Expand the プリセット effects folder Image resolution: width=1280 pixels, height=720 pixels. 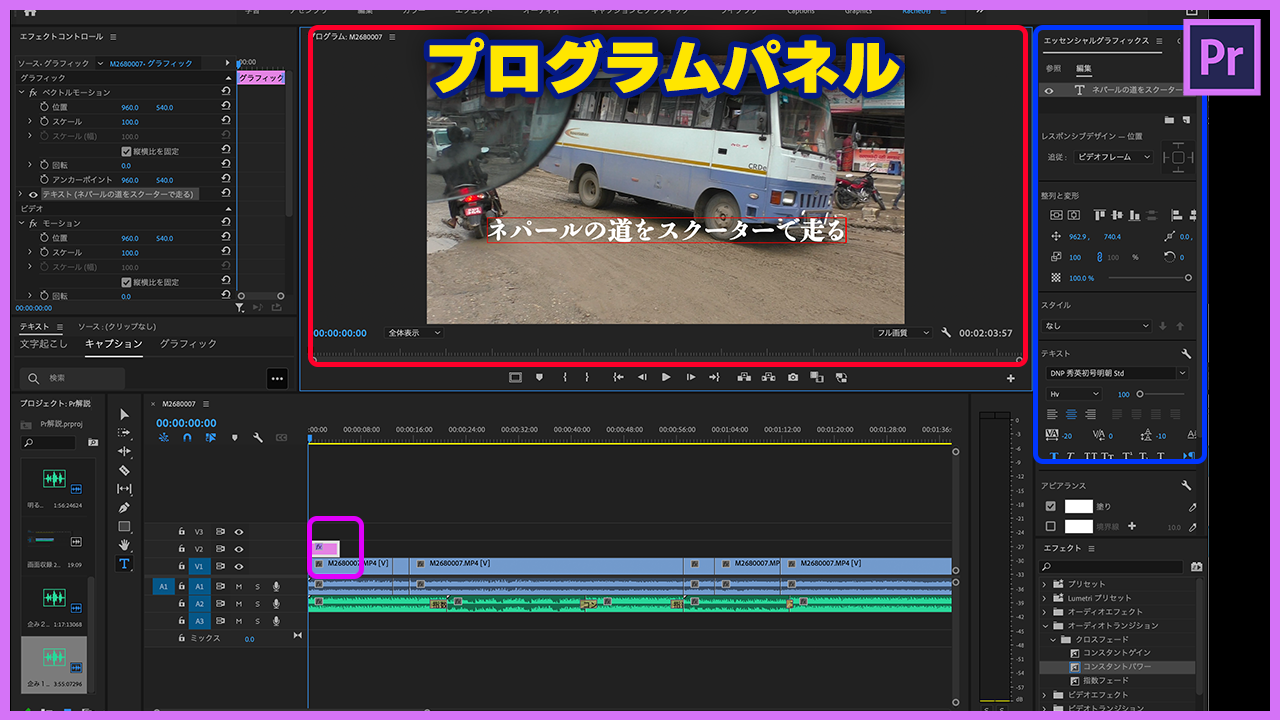pyautogui.click(x=1045, y=584)
